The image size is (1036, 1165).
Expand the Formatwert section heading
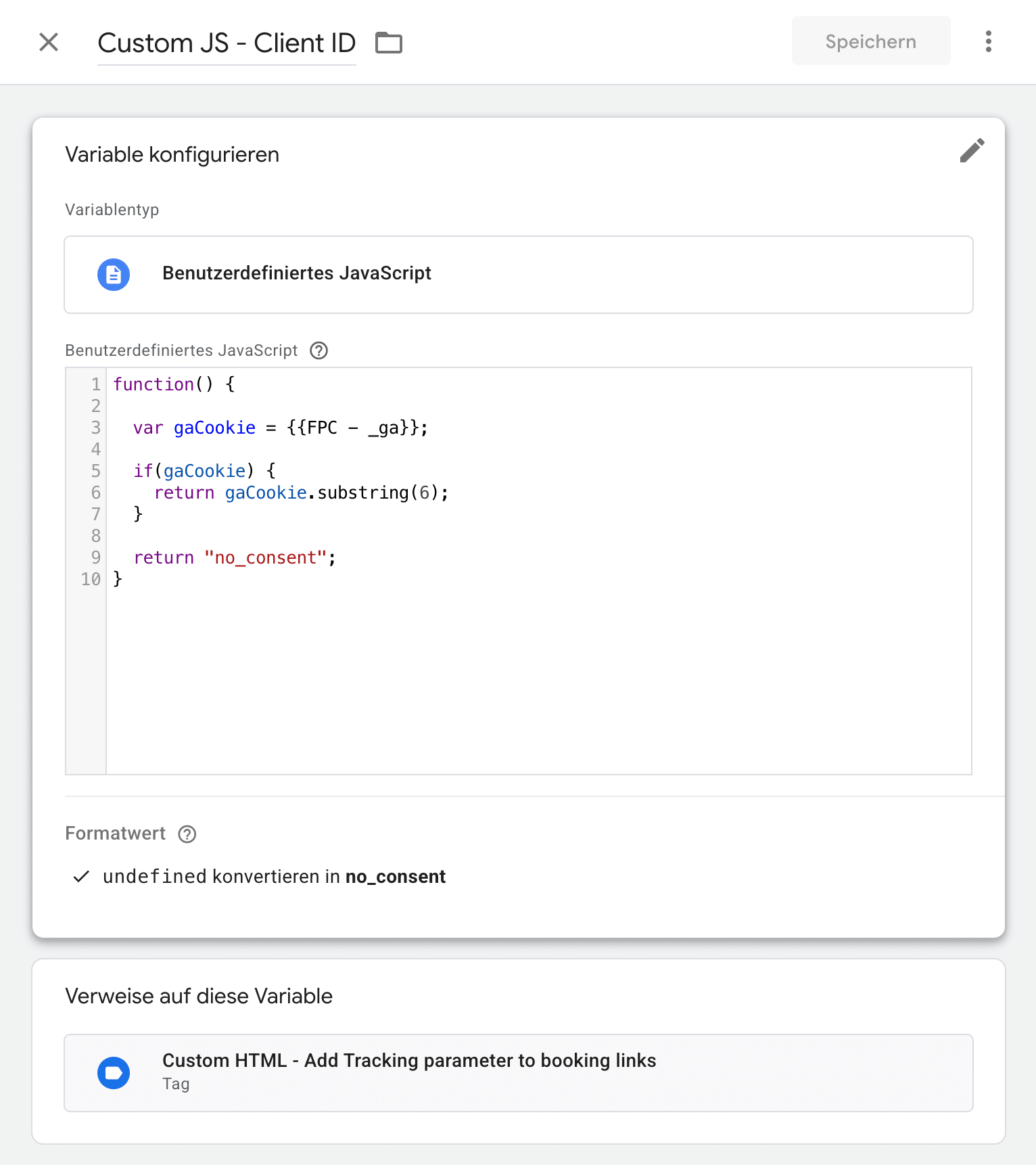116,833
